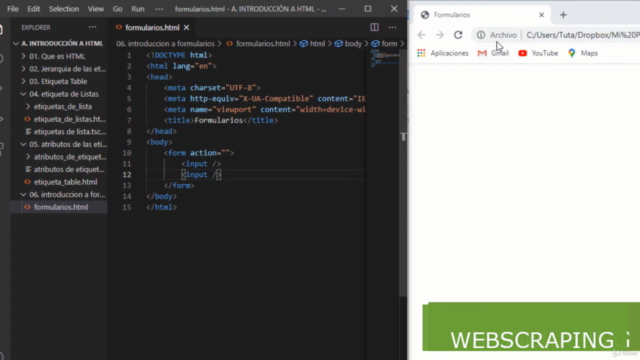This screenshot has width=640, height=360.
Task: Maximize the VS Code window
Action: (368, 9)
